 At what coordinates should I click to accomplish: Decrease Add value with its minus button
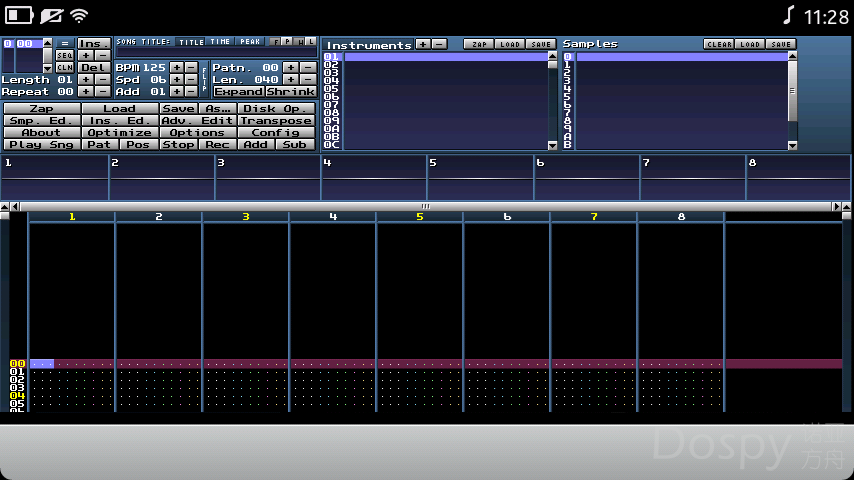click(x=191, y=92)
